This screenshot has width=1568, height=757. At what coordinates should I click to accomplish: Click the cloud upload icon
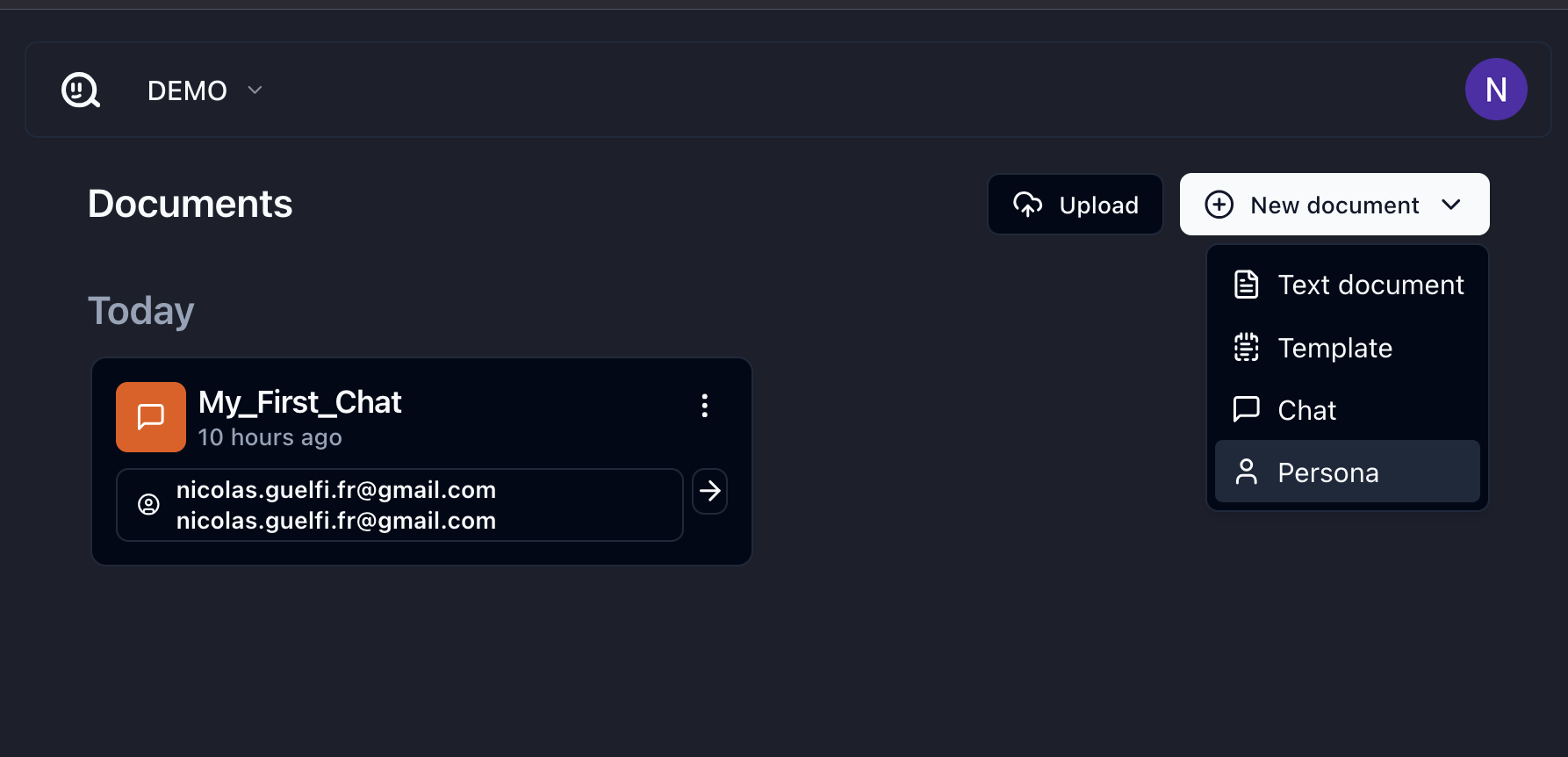tap(1028, 205)
